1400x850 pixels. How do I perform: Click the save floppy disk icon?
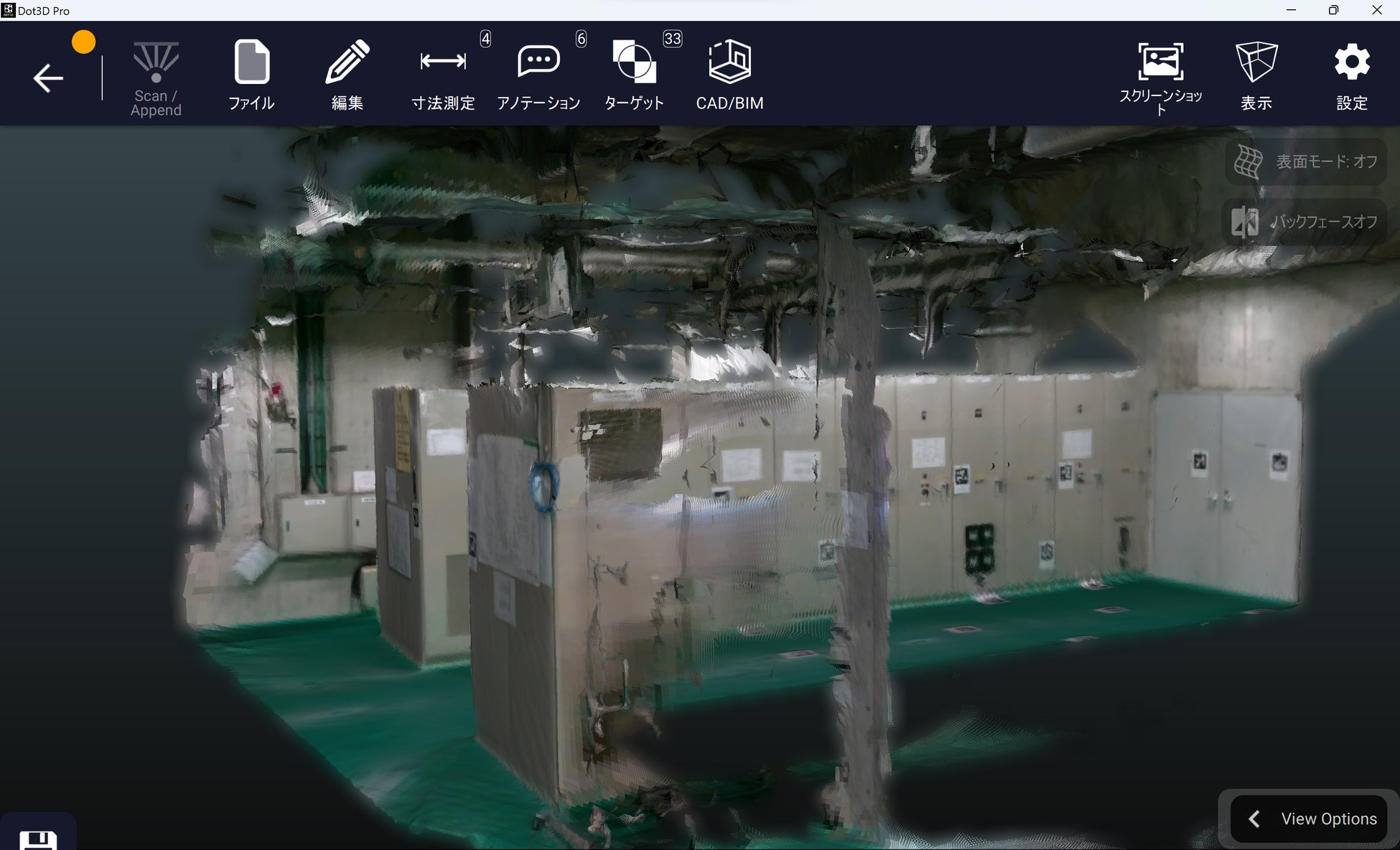[38, 839]
